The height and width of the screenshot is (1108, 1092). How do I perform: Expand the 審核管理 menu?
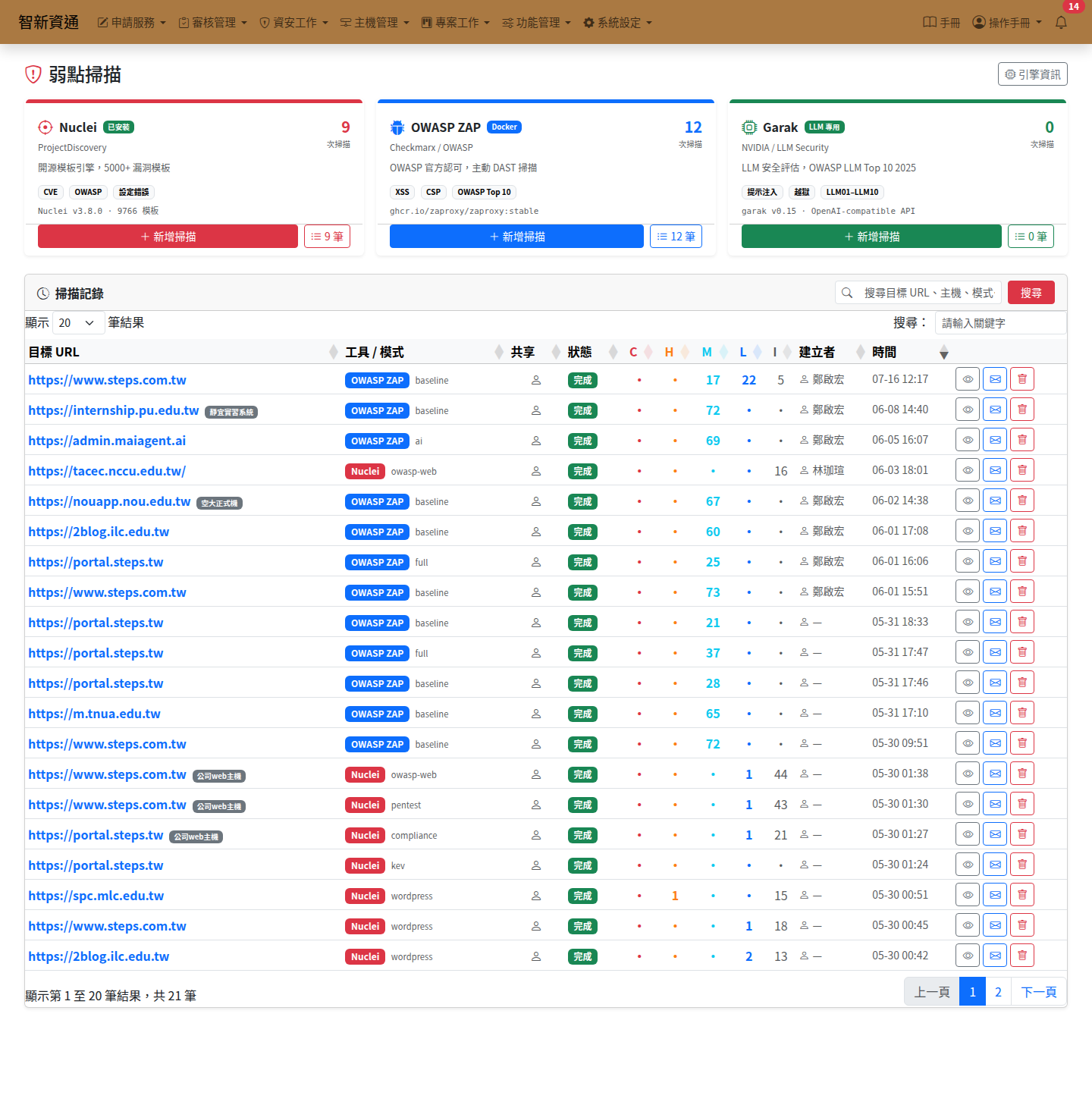(213, 23)
